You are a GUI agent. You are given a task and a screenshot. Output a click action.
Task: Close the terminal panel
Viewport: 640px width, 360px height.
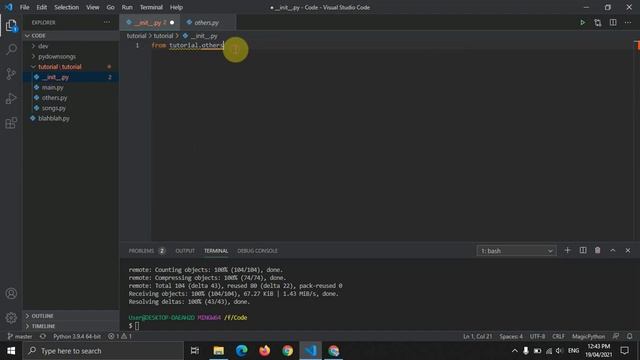[628, 250]
